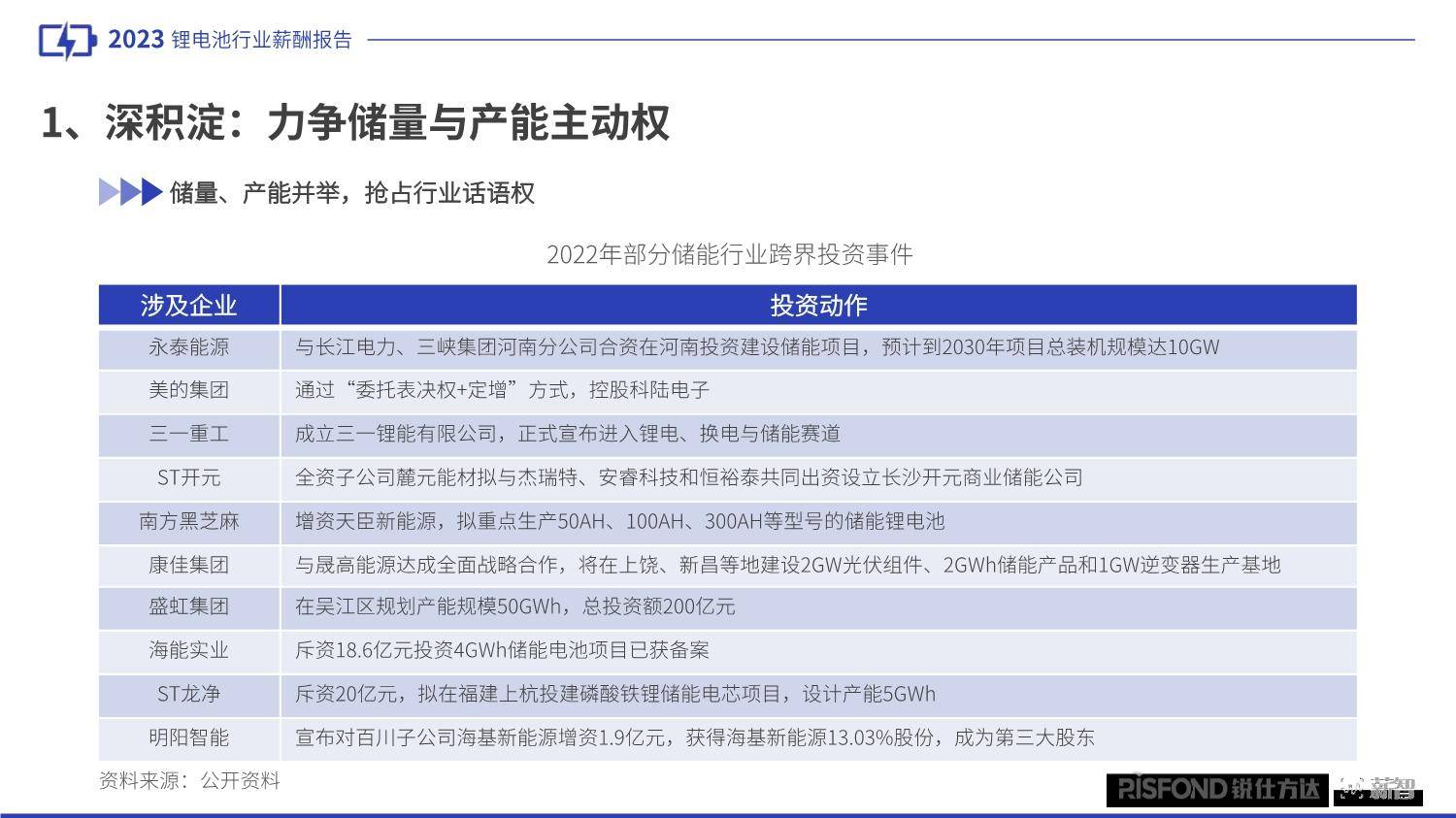This screenshot has width=1456, height=818.
Task: Click the '斥资18.6亿元投资4GWh' description
Action: [502, 650]
